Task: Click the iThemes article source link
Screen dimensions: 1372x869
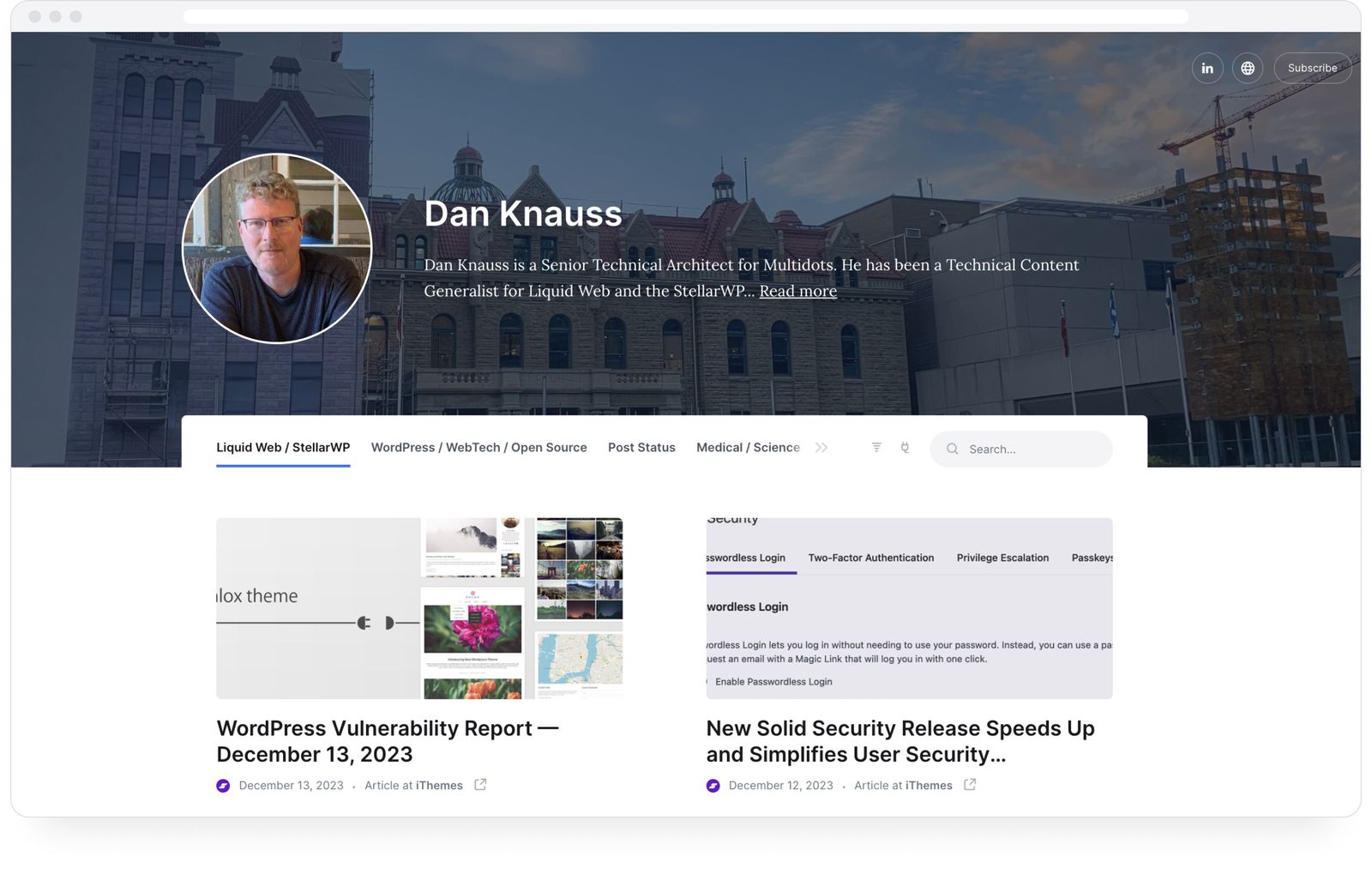Action: [x=439, y=785]
